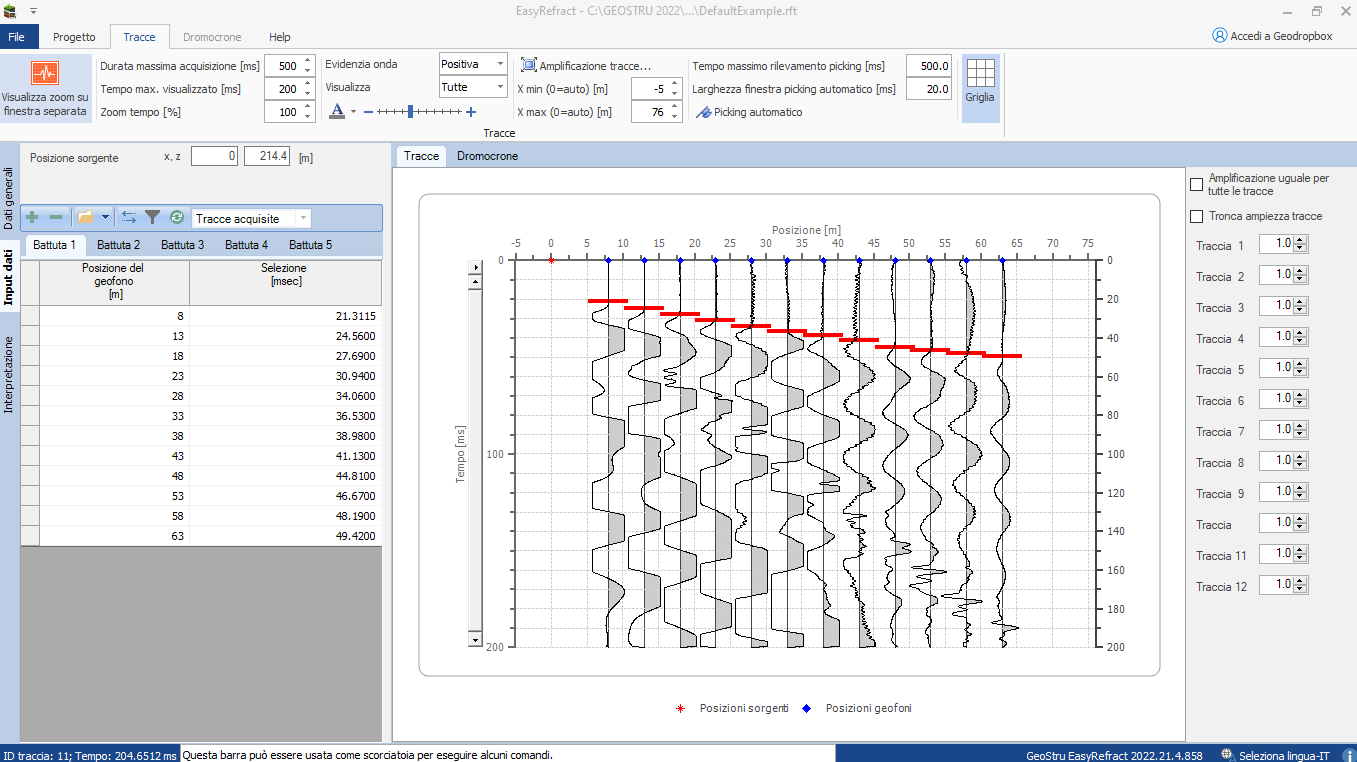Click the source position x field
The width and height of the screenshot is (1357, 762).
click(215, 156)
